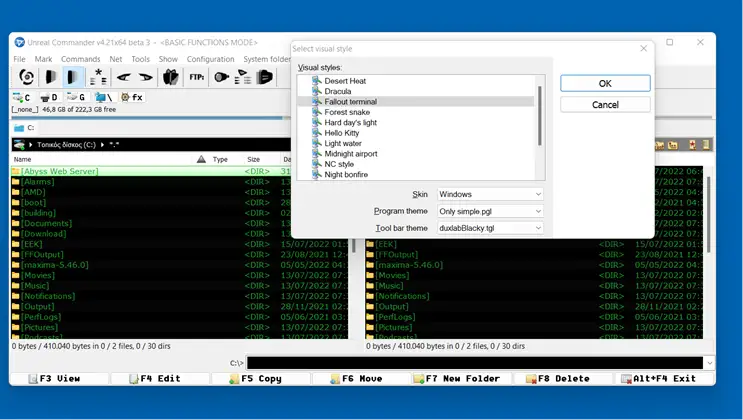743x420 pixels.
Task: Open the command line history dropdown arrow
Action: coord(709,363)
